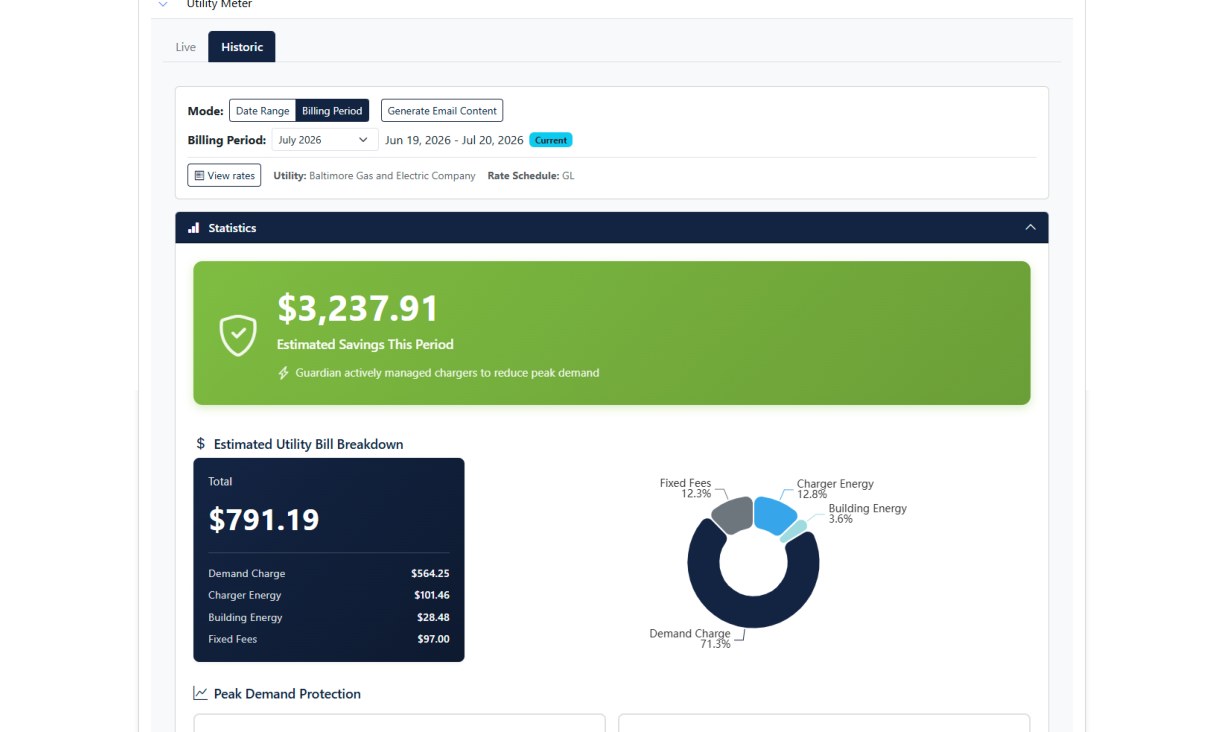The image size is (1224, 732).
Task: Click the Jun 19, 2026 - Jul 20, 2026 date text
Action: (454, 140)
